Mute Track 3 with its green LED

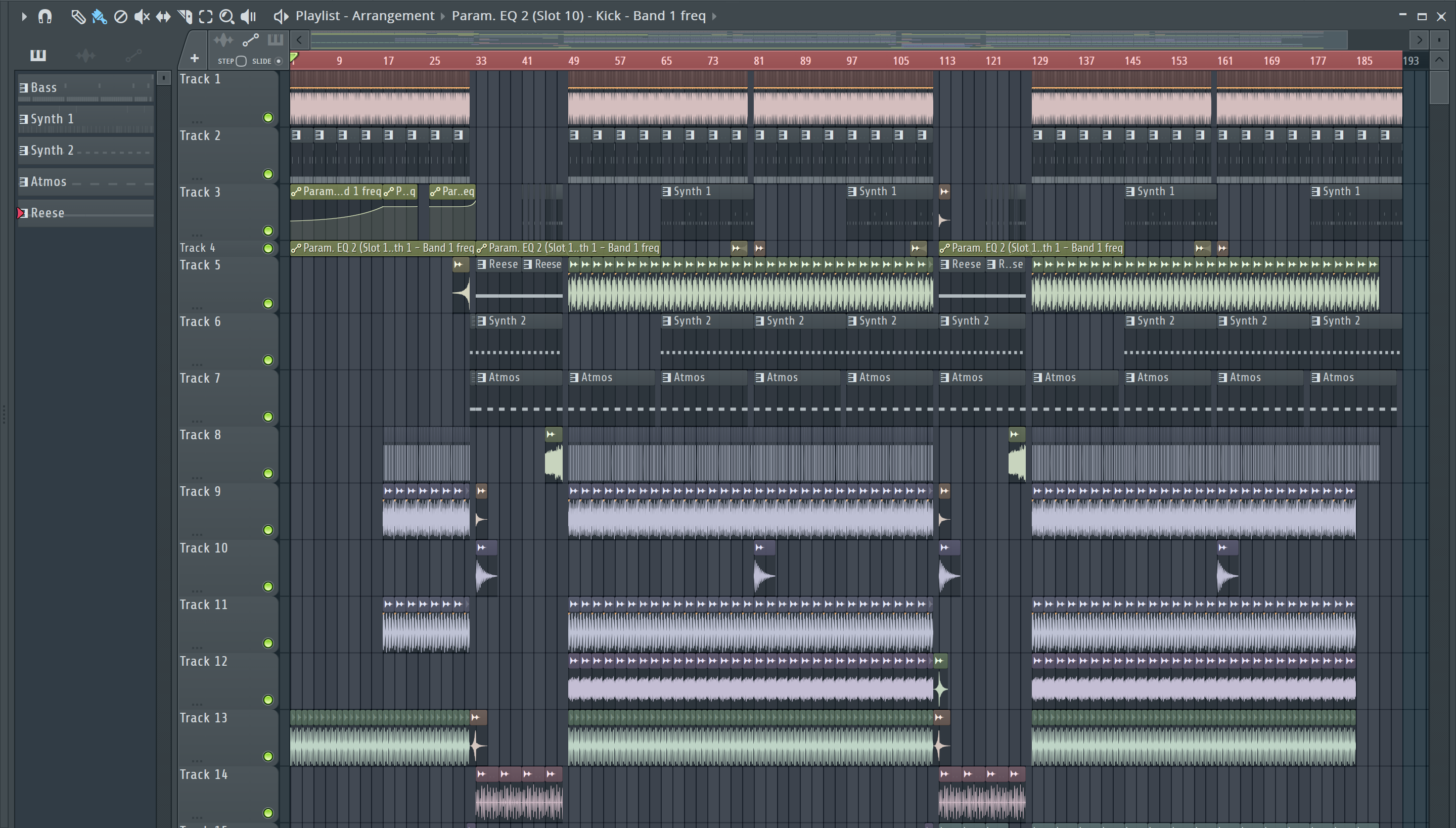(x=268, y=231)
